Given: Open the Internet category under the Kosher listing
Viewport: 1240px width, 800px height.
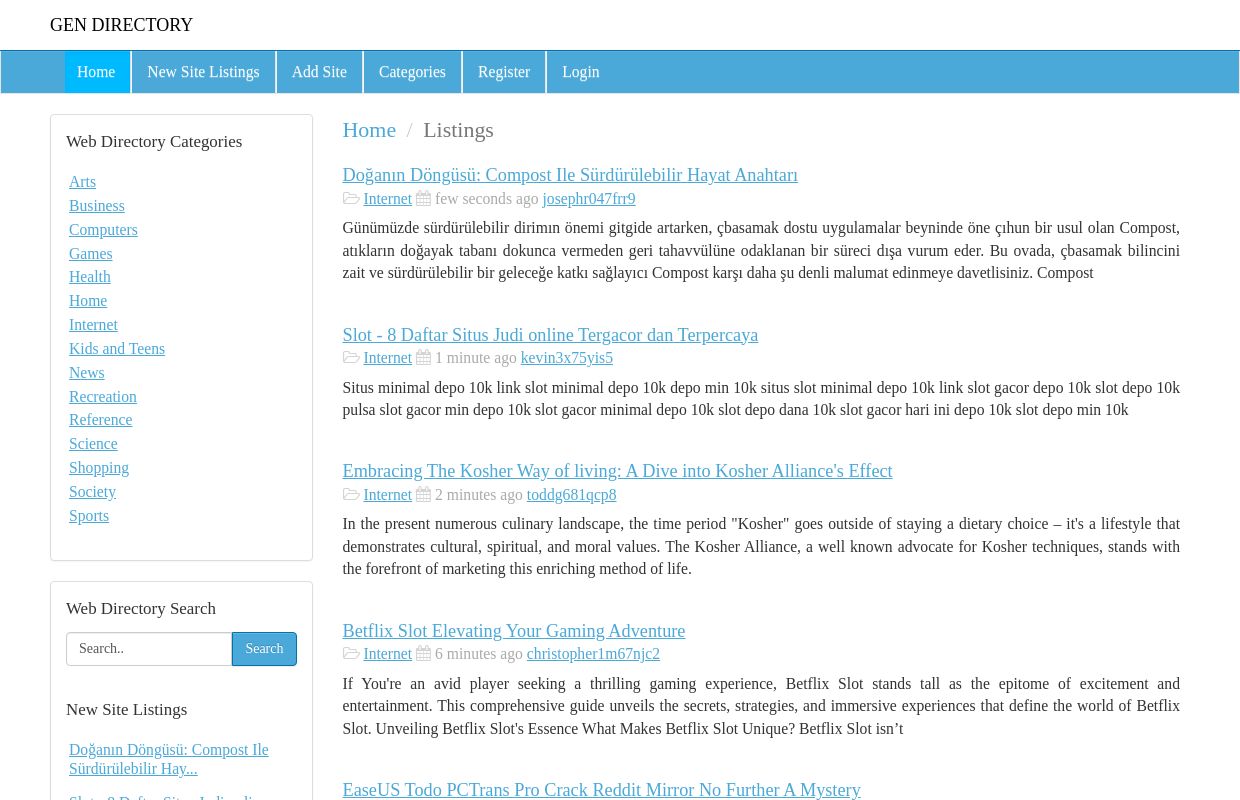Looking at the screenshot, I should pos(387,494).
